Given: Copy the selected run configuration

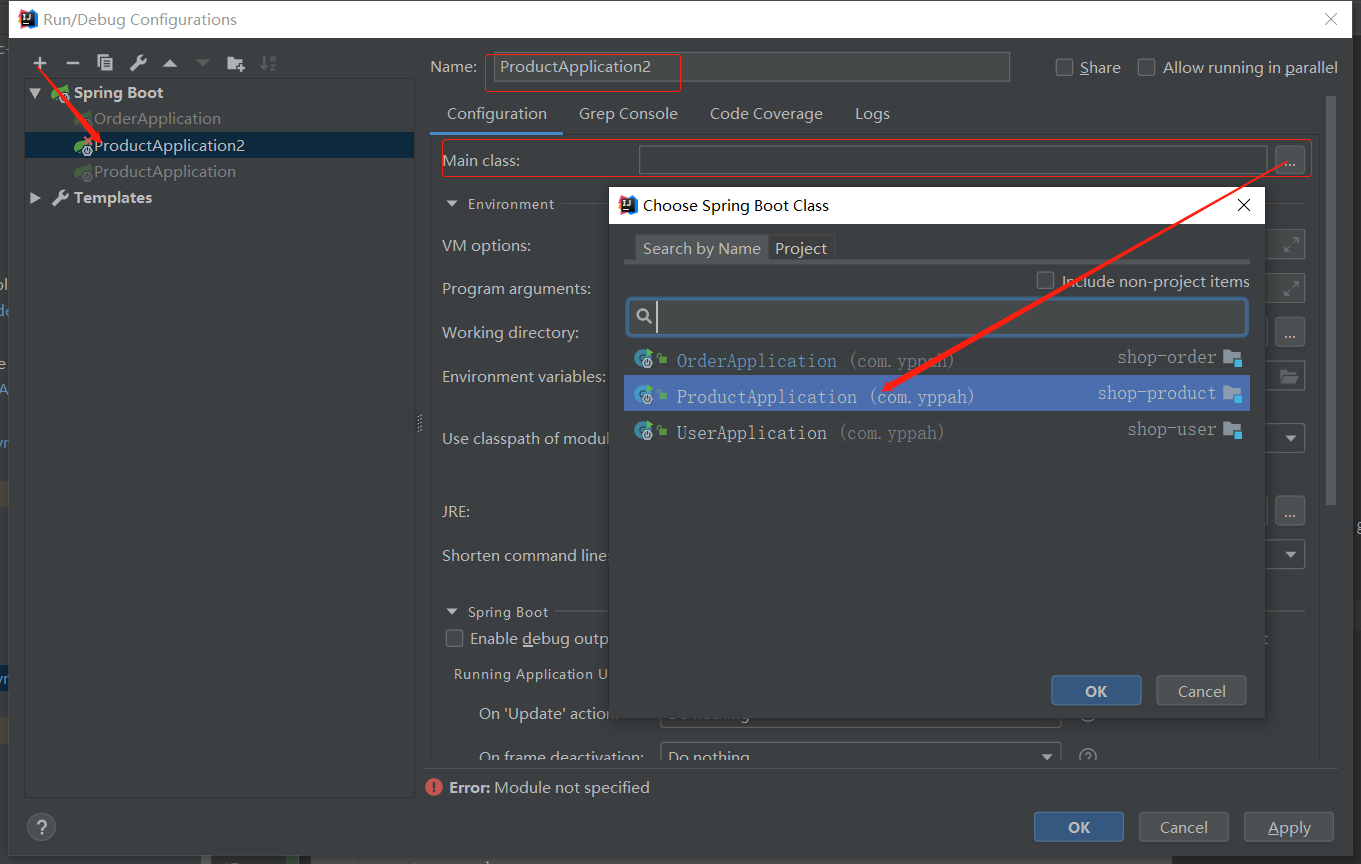Looking at the screenshot, I should pyautogui.click(x=105, y=63).
